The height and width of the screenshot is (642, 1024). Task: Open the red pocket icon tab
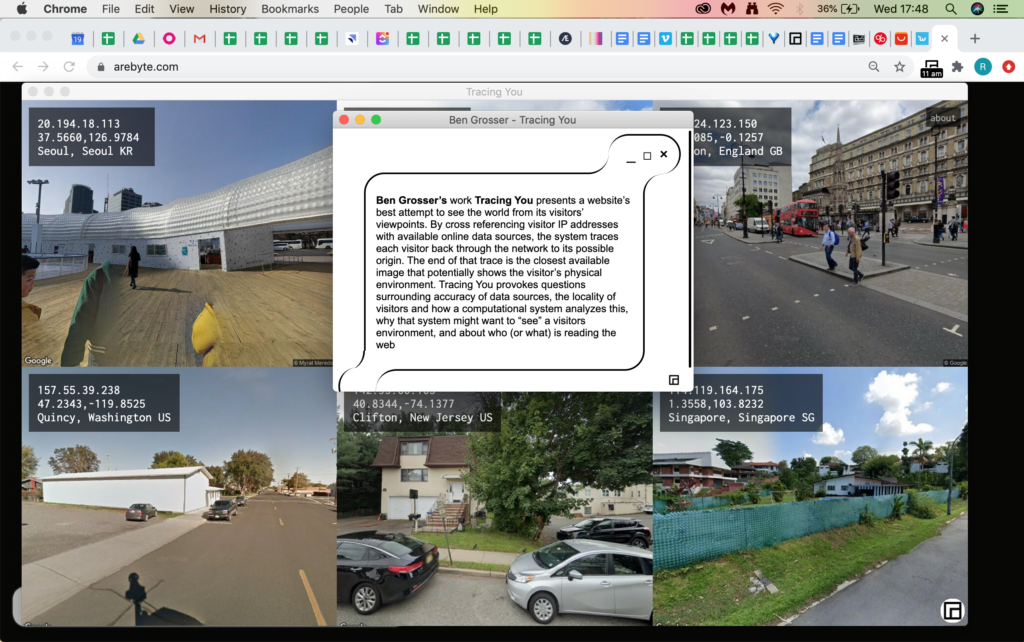pos(901,39)
